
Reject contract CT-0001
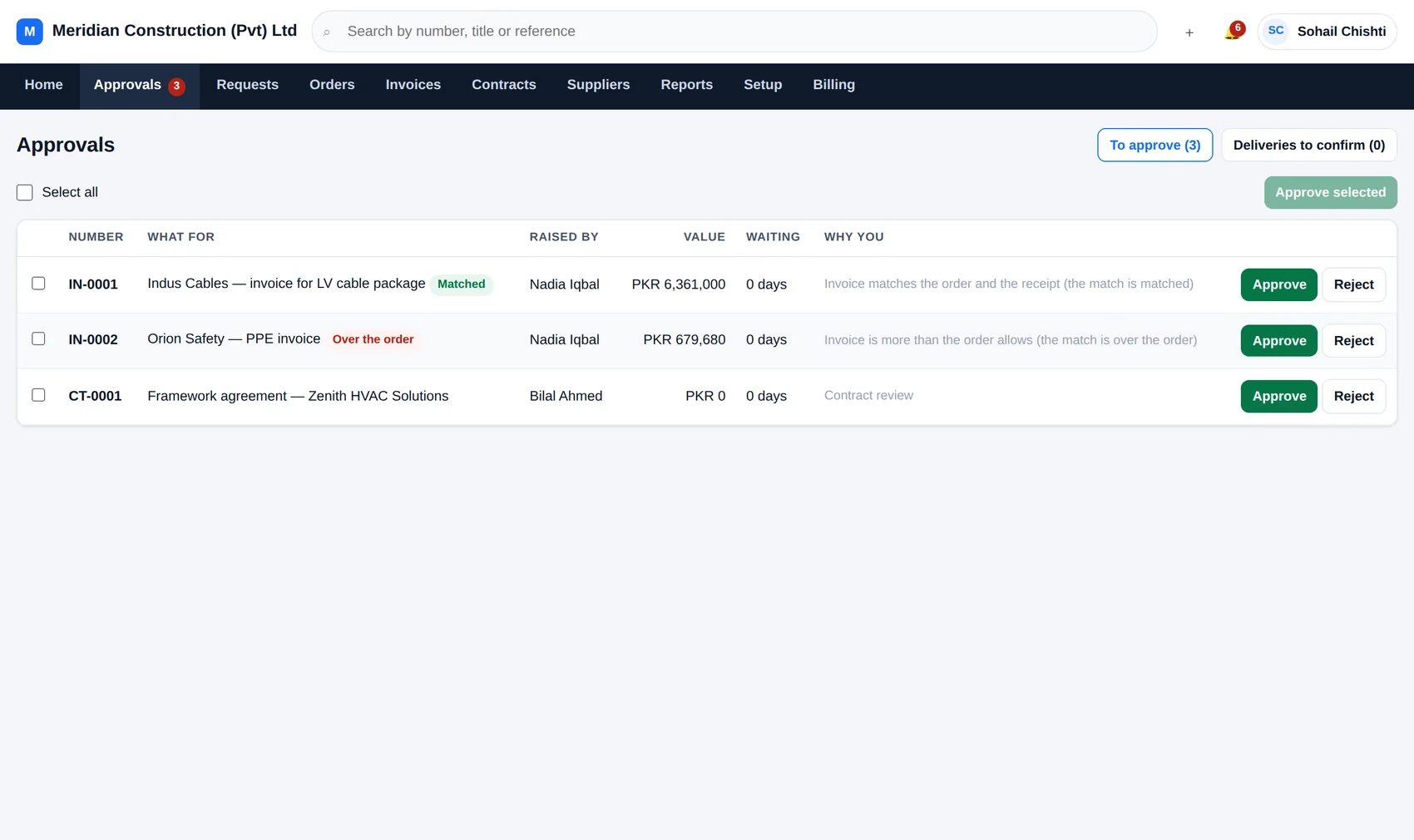(x=1354, y=397)
